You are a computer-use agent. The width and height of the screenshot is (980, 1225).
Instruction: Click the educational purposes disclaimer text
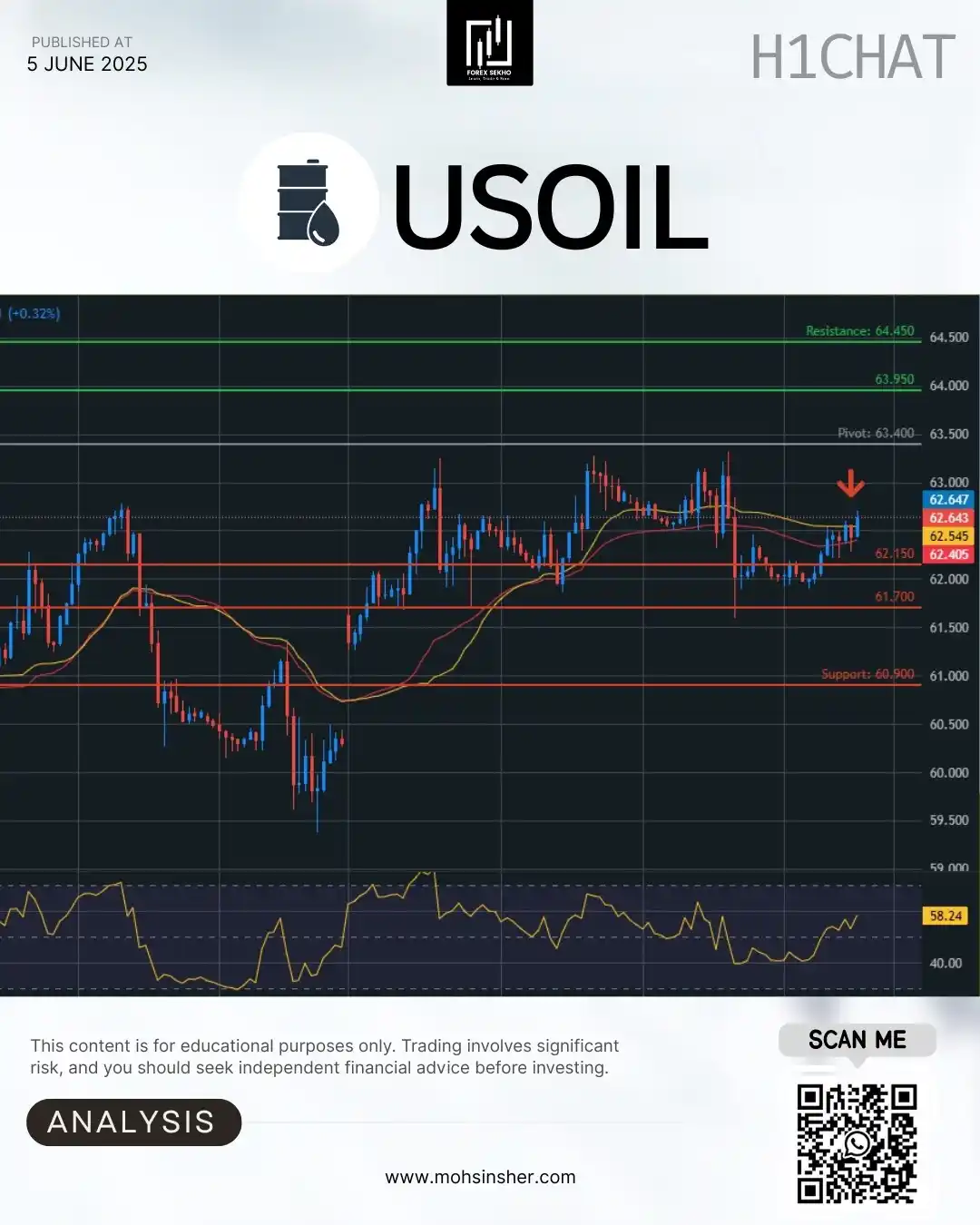(x=325, y=1056)
